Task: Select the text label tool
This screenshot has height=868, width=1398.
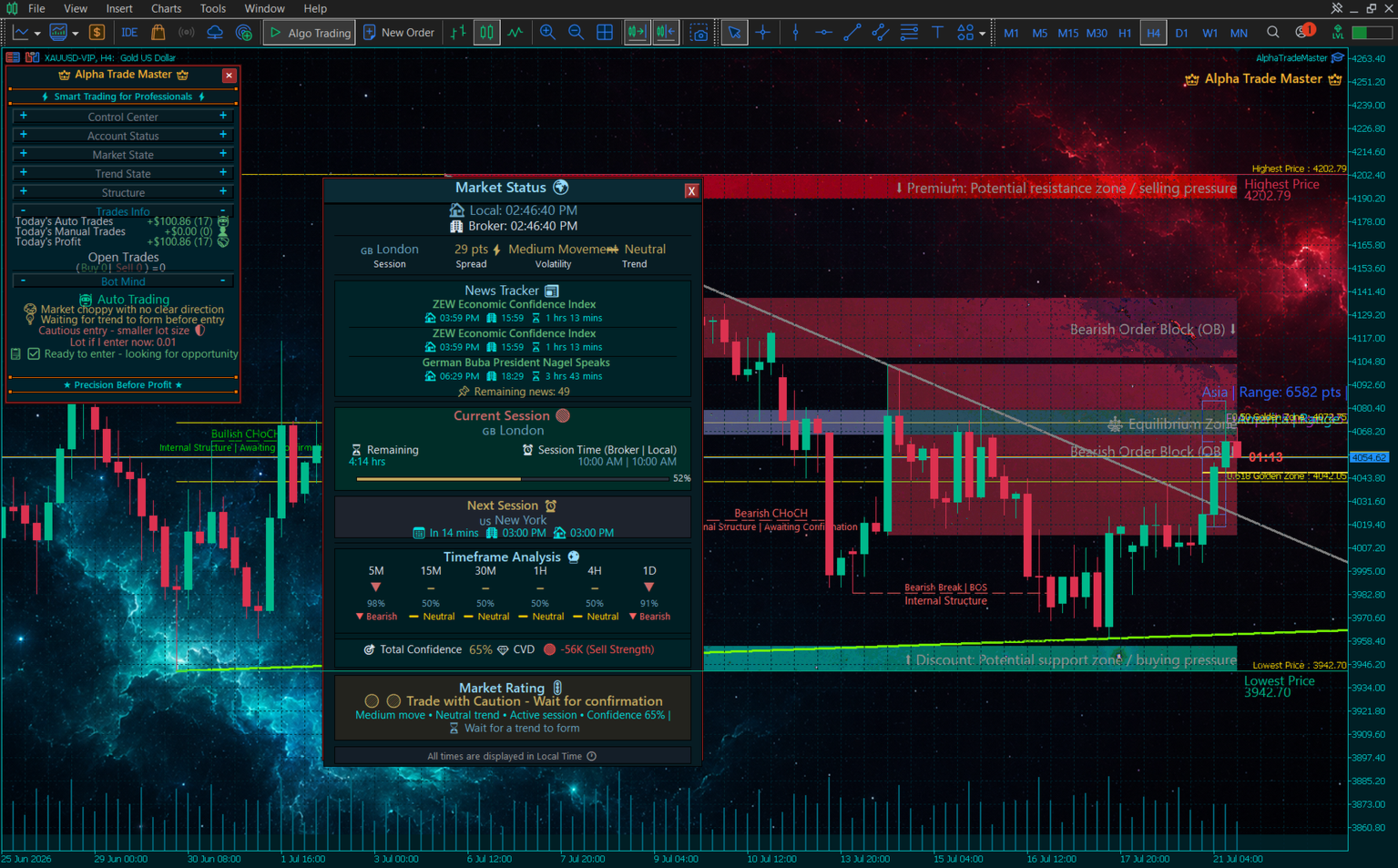Action: tap(937, 33)
